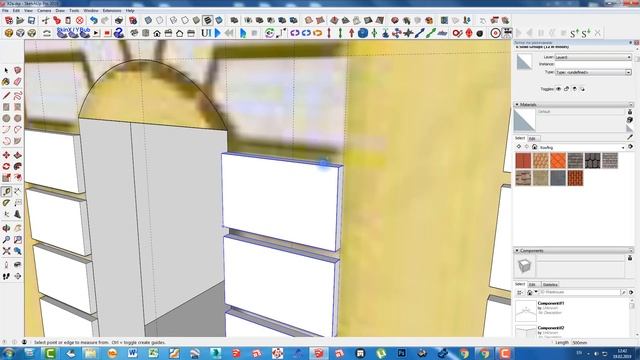
Task: Select the Orbit tool
Action: 6,228
